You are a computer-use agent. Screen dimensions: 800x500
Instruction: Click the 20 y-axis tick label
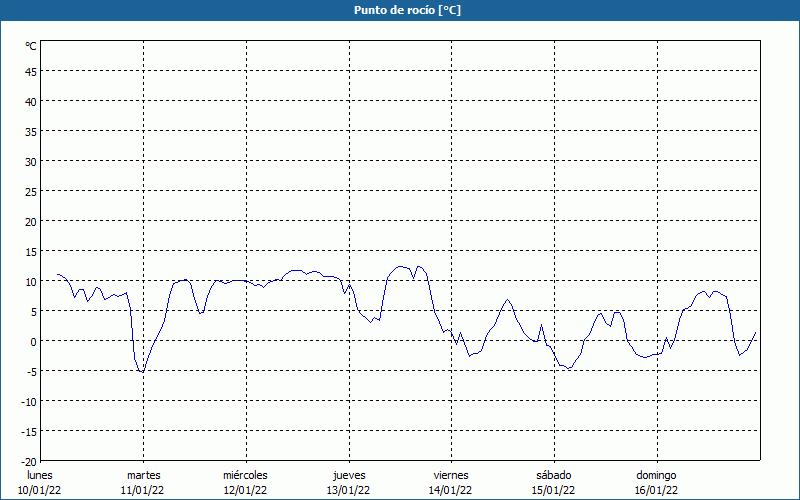click(x=31, y=221)
